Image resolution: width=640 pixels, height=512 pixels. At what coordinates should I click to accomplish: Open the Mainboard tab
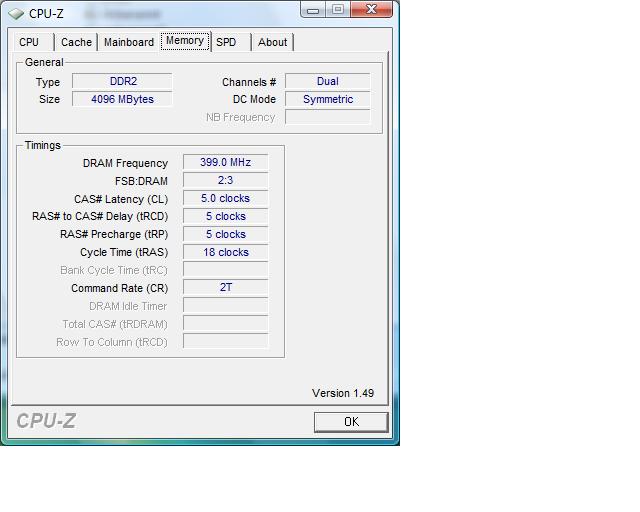[x=129, y=42]
